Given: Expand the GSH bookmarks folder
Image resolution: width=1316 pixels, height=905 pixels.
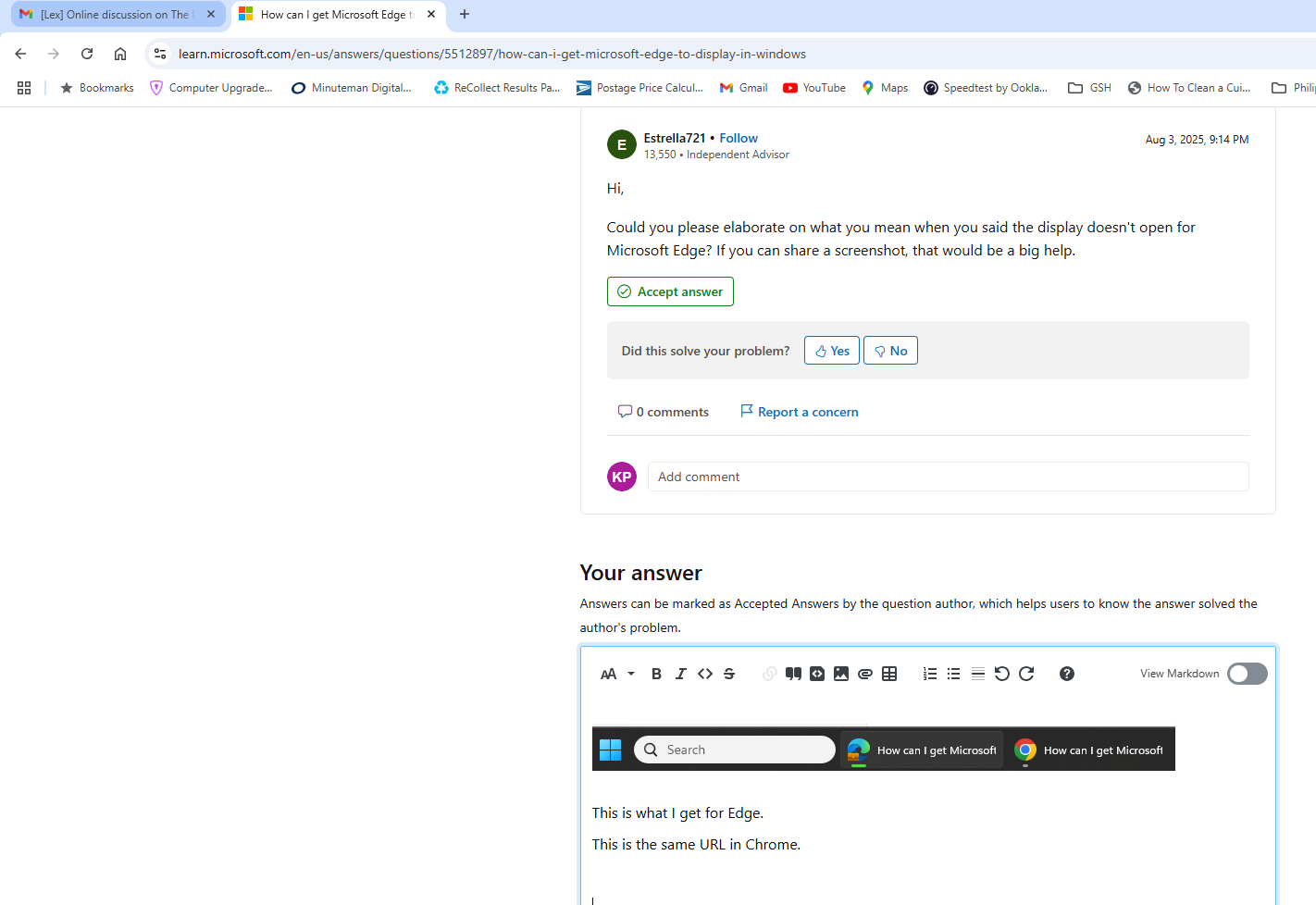Looking at the screenshot, I should [1089, 88].
